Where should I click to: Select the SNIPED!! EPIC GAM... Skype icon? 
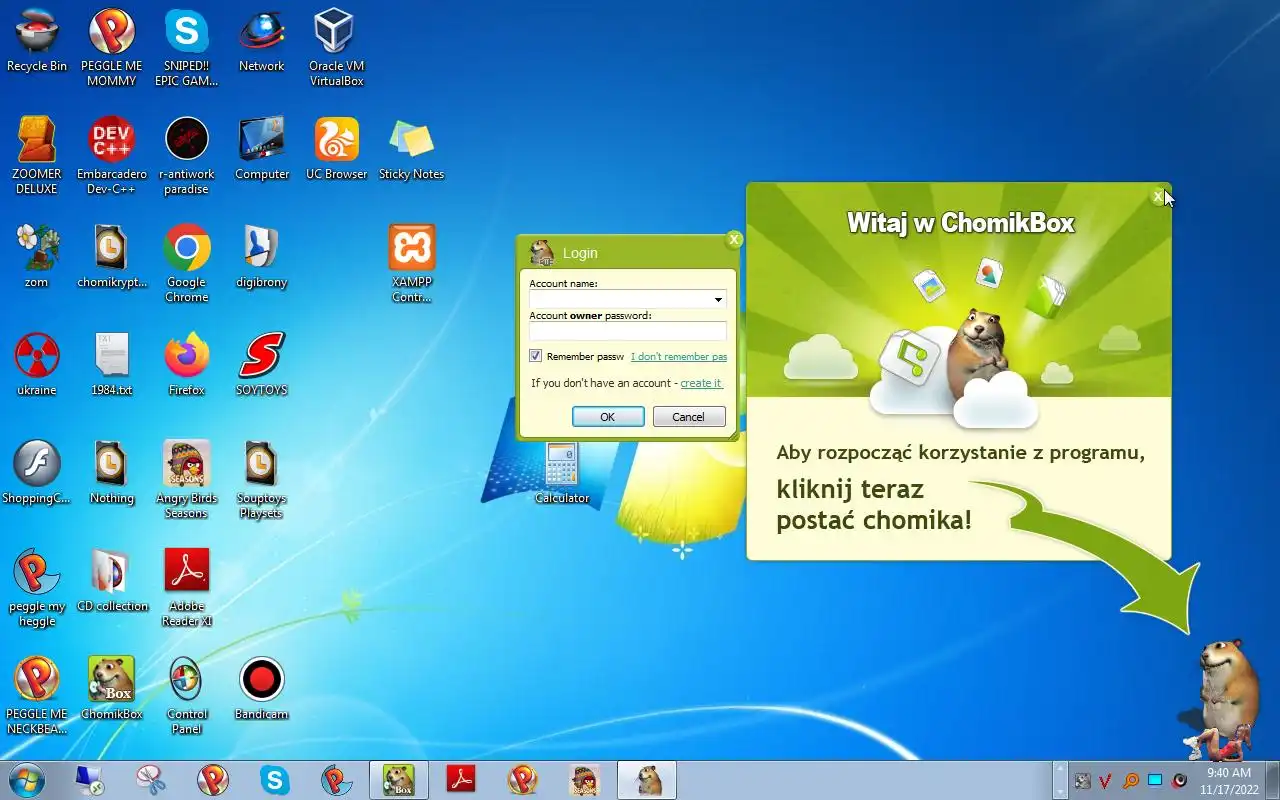tap(187, 48)
